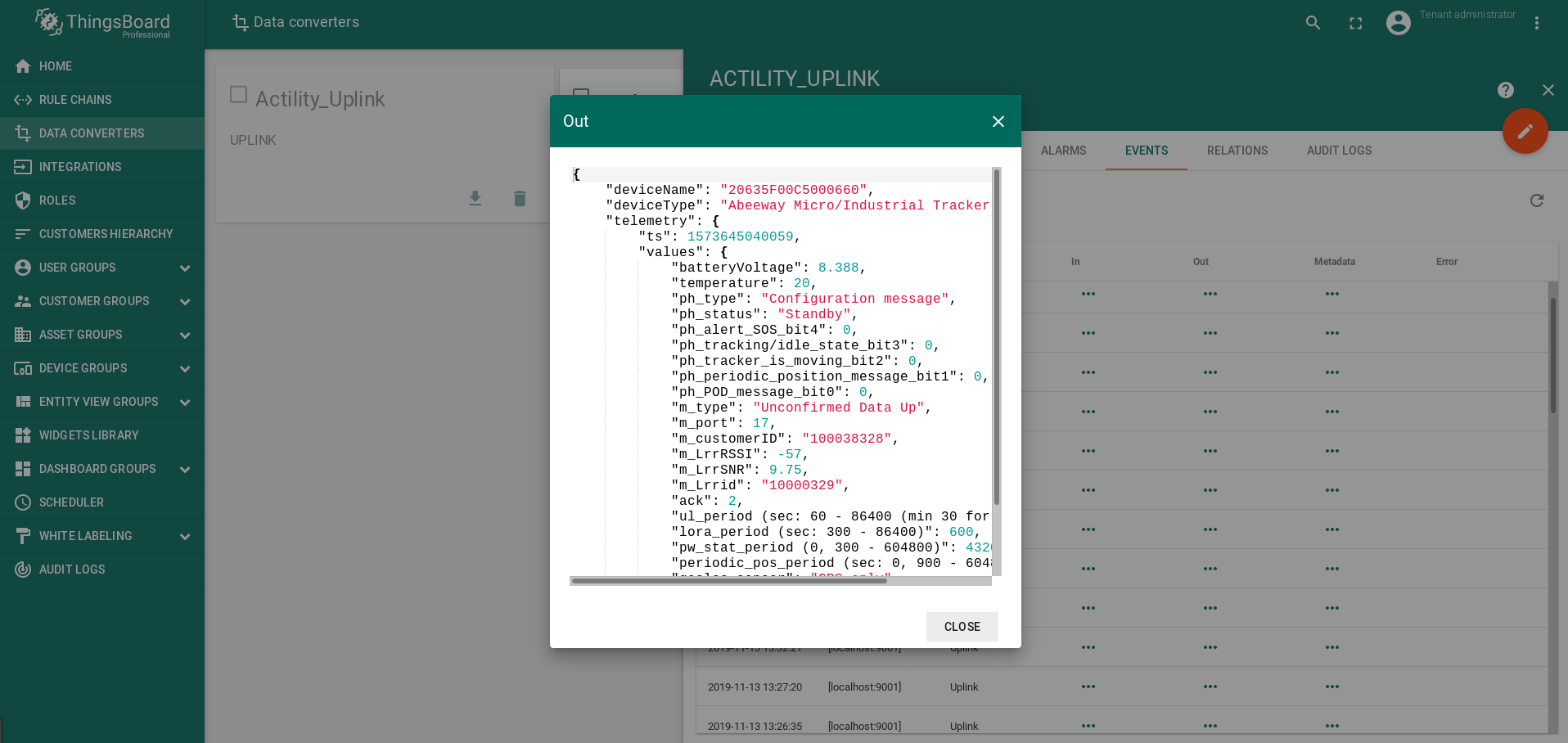Open Customer Groups sidebar item
Screen dimensions: 1568x743
(102, 301)
